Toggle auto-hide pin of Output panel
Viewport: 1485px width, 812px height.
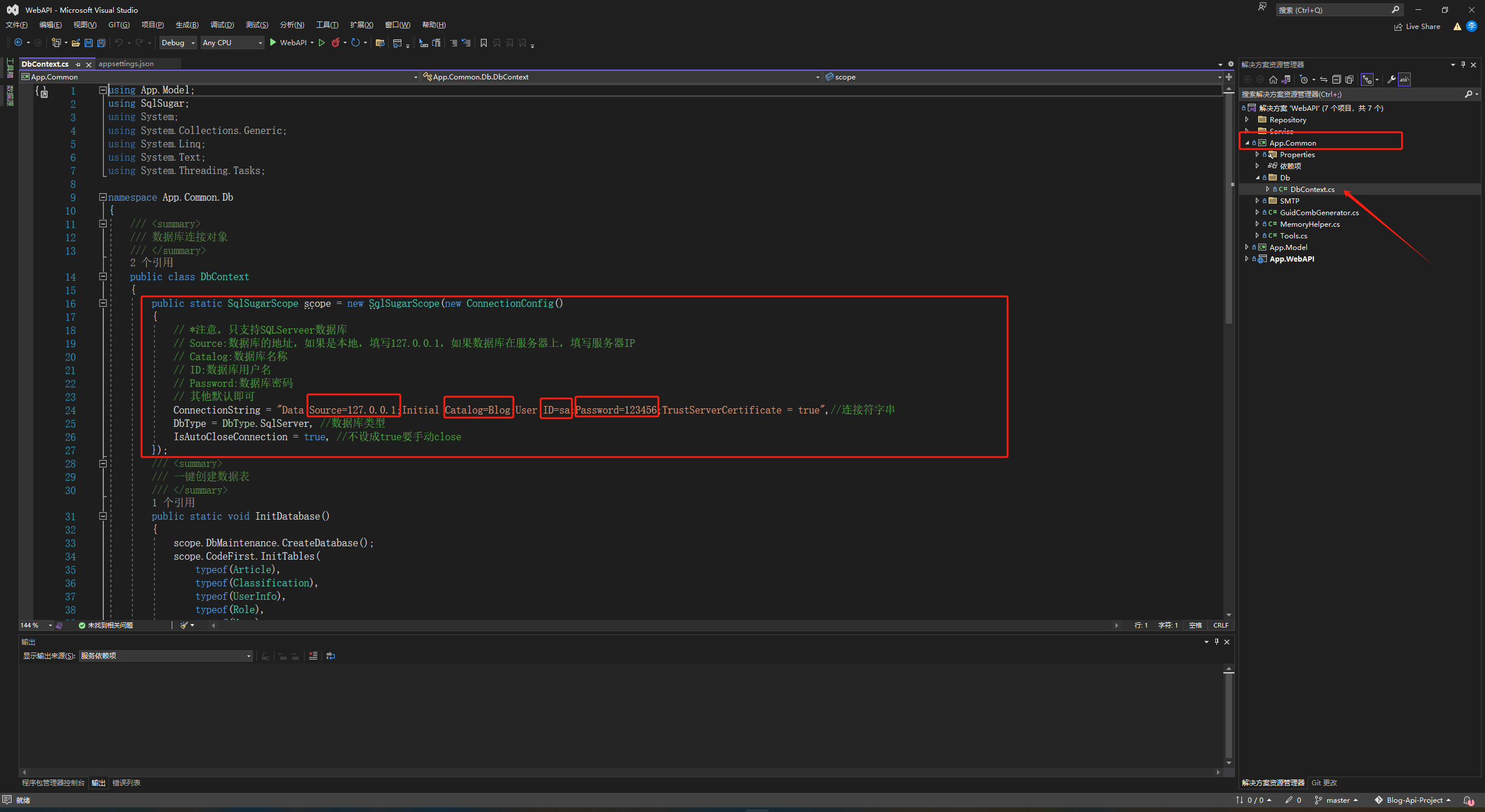tap(1216, 641)
